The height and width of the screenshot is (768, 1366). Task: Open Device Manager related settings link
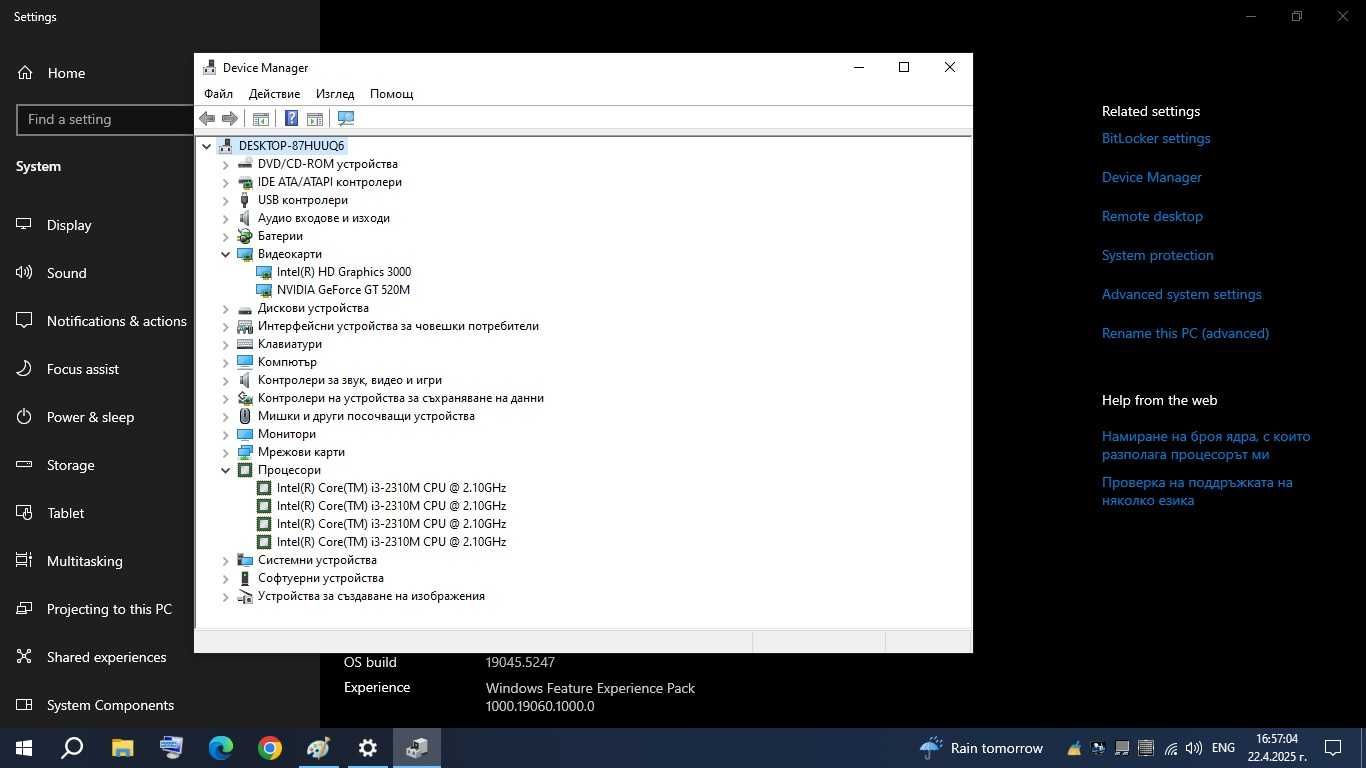point(1152,178)
